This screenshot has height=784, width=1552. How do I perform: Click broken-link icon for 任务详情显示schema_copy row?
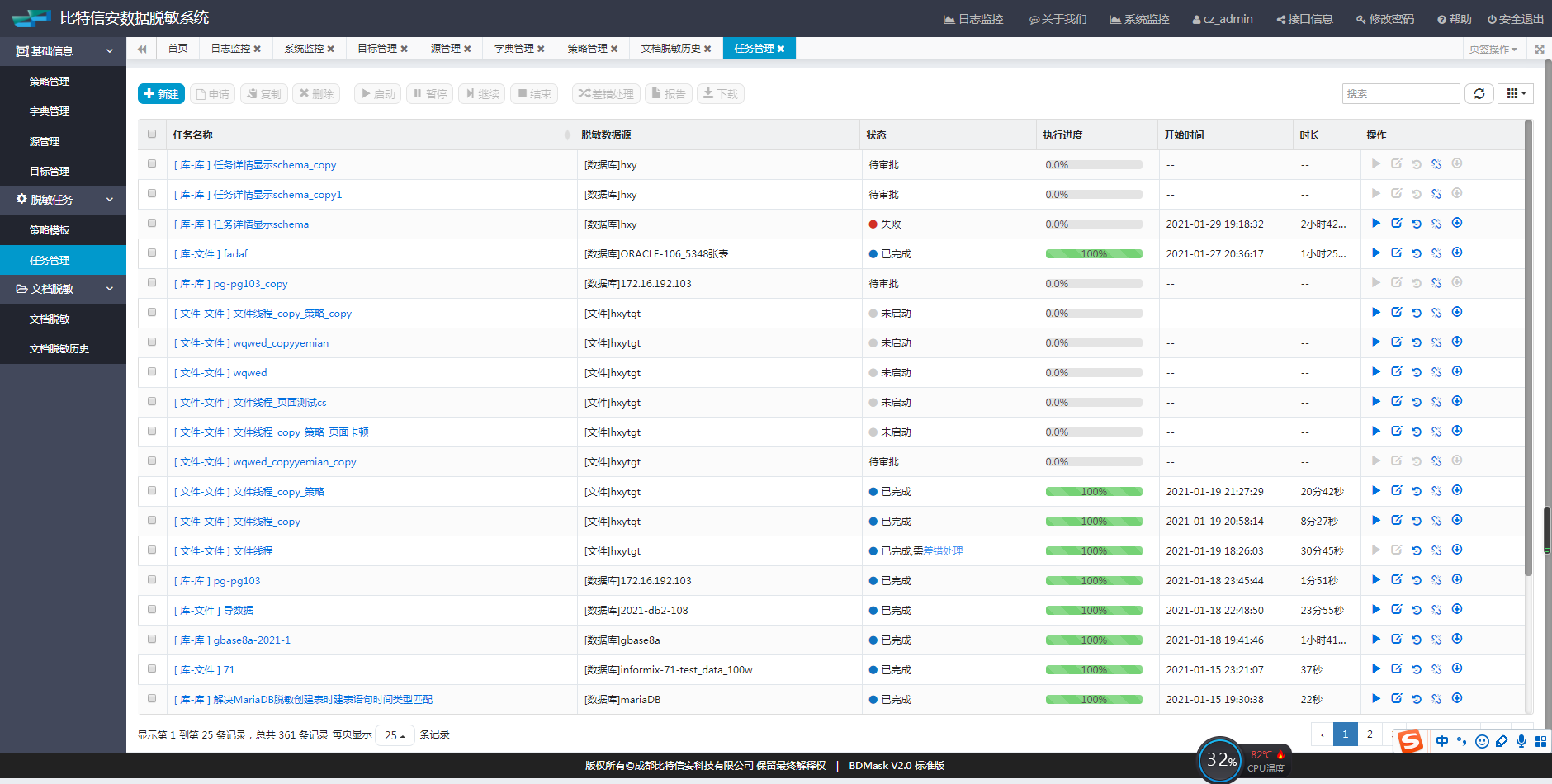[x=1436, y=164]
